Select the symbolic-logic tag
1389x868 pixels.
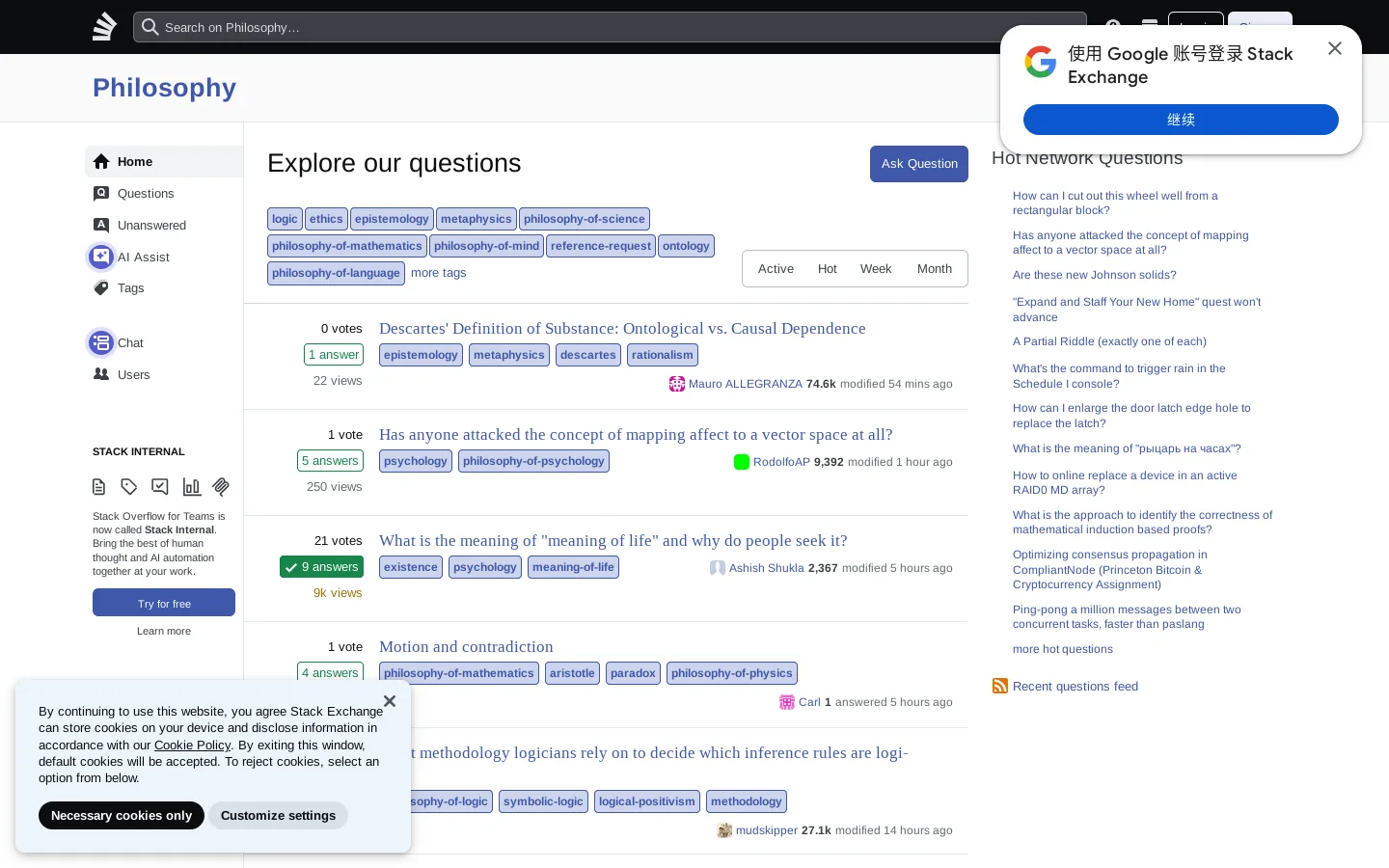click(x=543, y=801)
